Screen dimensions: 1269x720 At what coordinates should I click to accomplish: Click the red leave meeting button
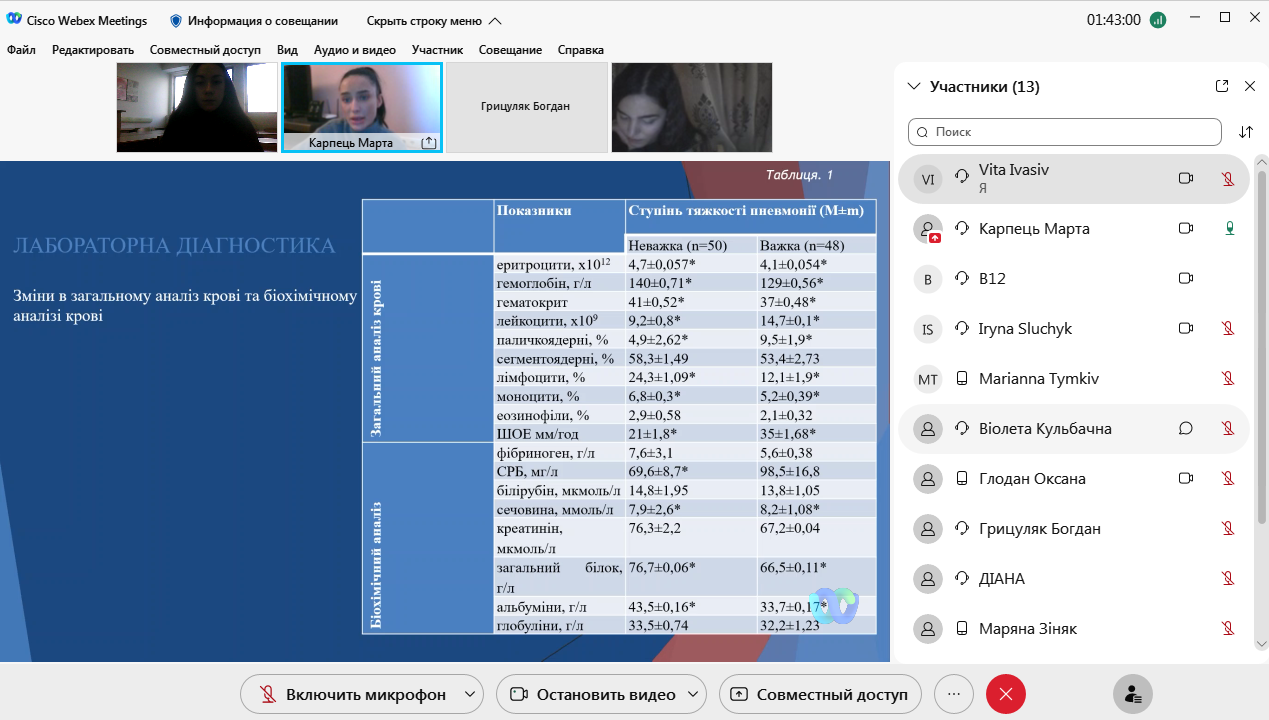click(x=1005, y=694)
